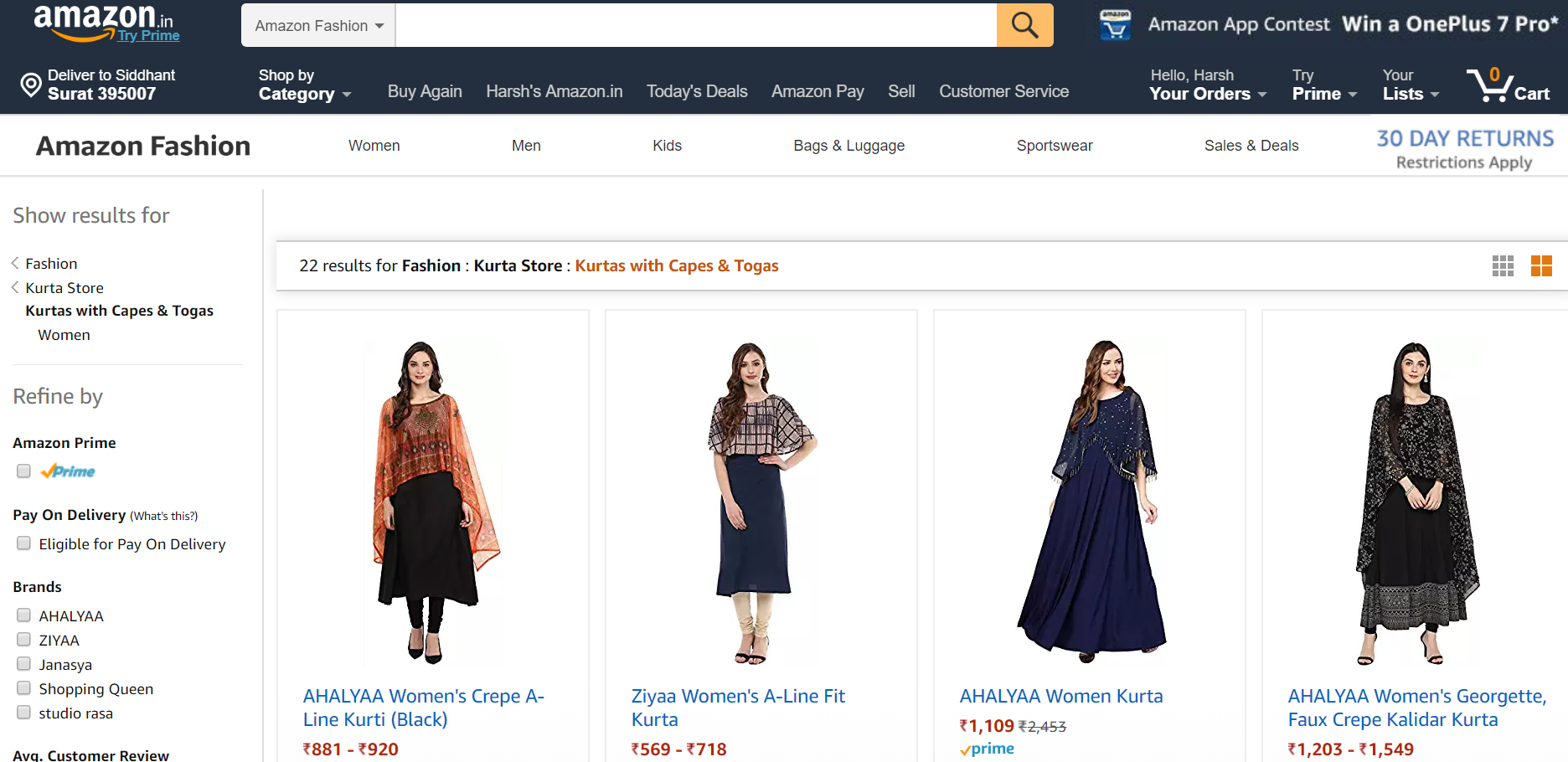Open the Sales & Deals tab
The image size is (1568, 762).
point(1251,146)
